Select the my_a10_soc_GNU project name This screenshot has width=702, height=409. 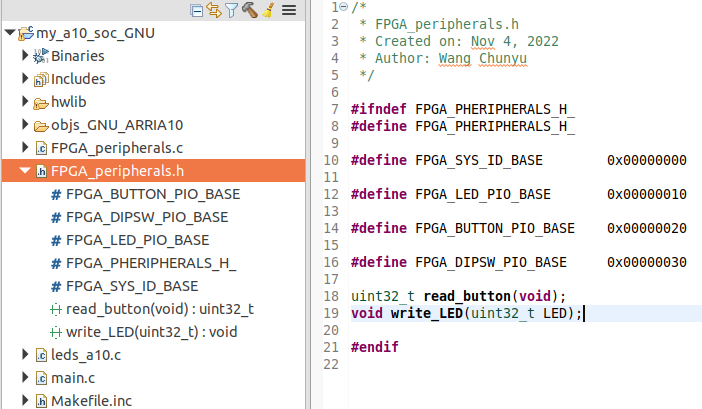click(x=95, y=33)
